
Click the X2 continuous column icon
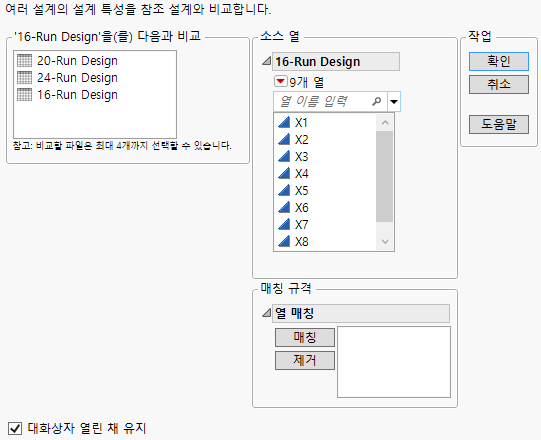tap(284, 139)
